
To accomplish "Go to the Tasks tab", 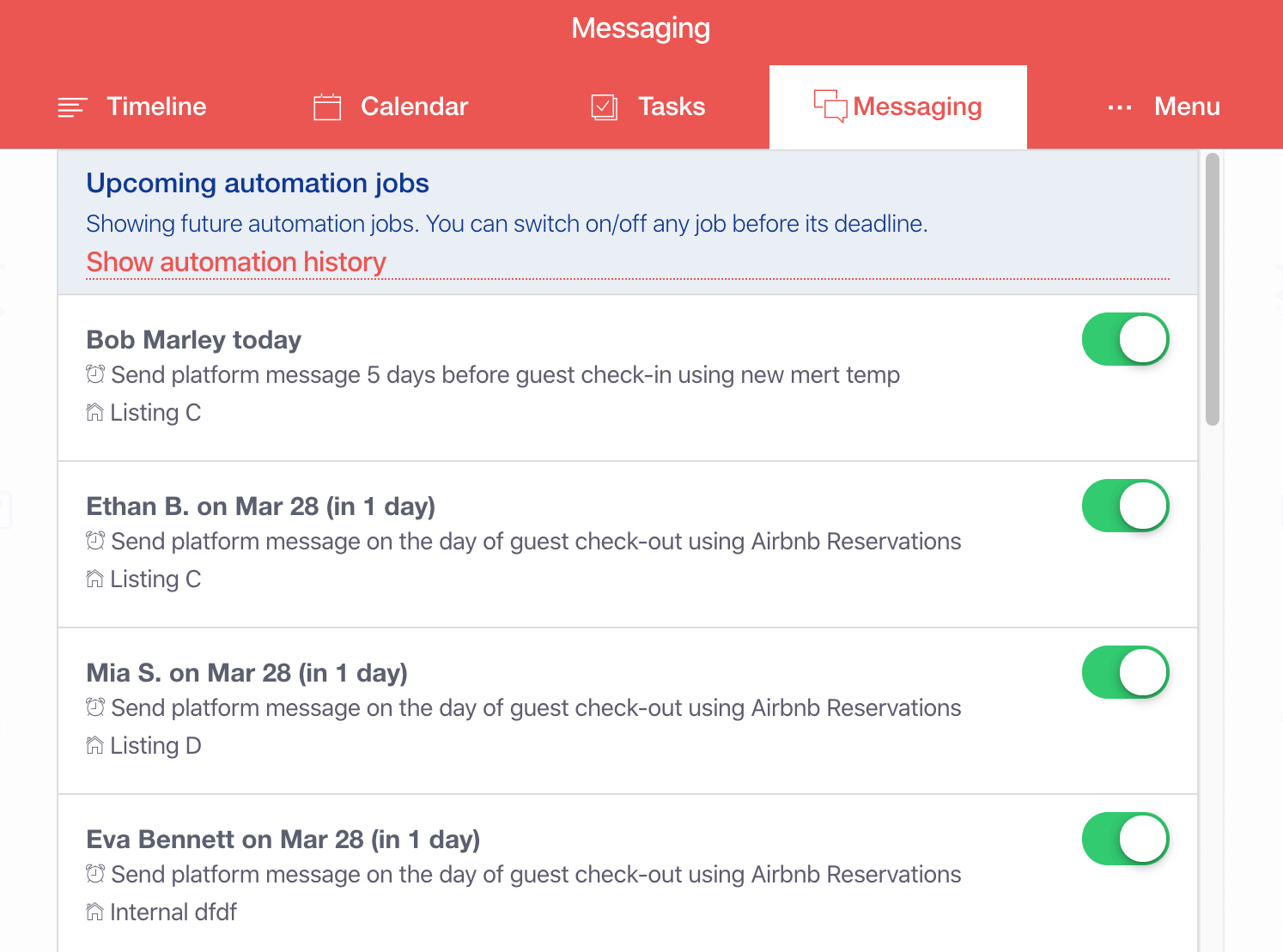I will [x=648, y=106].
